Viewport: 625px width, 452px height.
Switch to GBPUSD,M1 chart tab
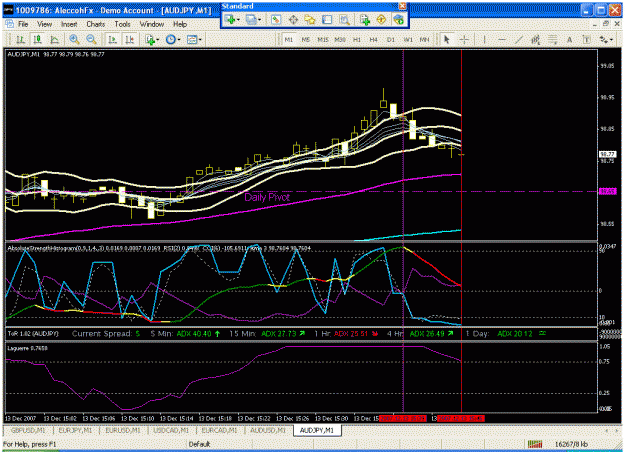[x=28, y=430]
